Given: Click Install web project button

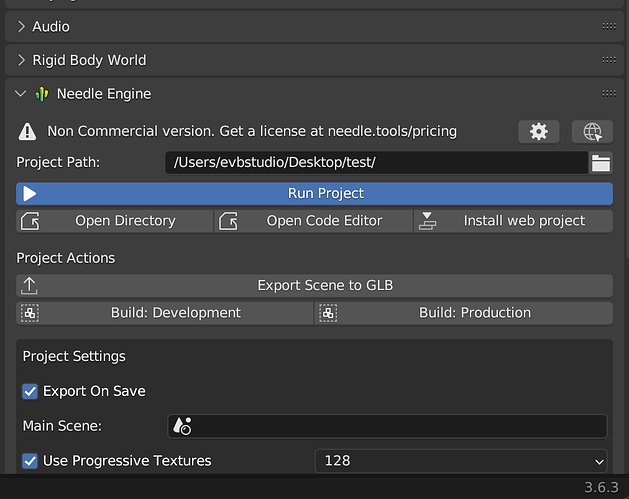Looking at the screenshot, I should coord(514,221).
